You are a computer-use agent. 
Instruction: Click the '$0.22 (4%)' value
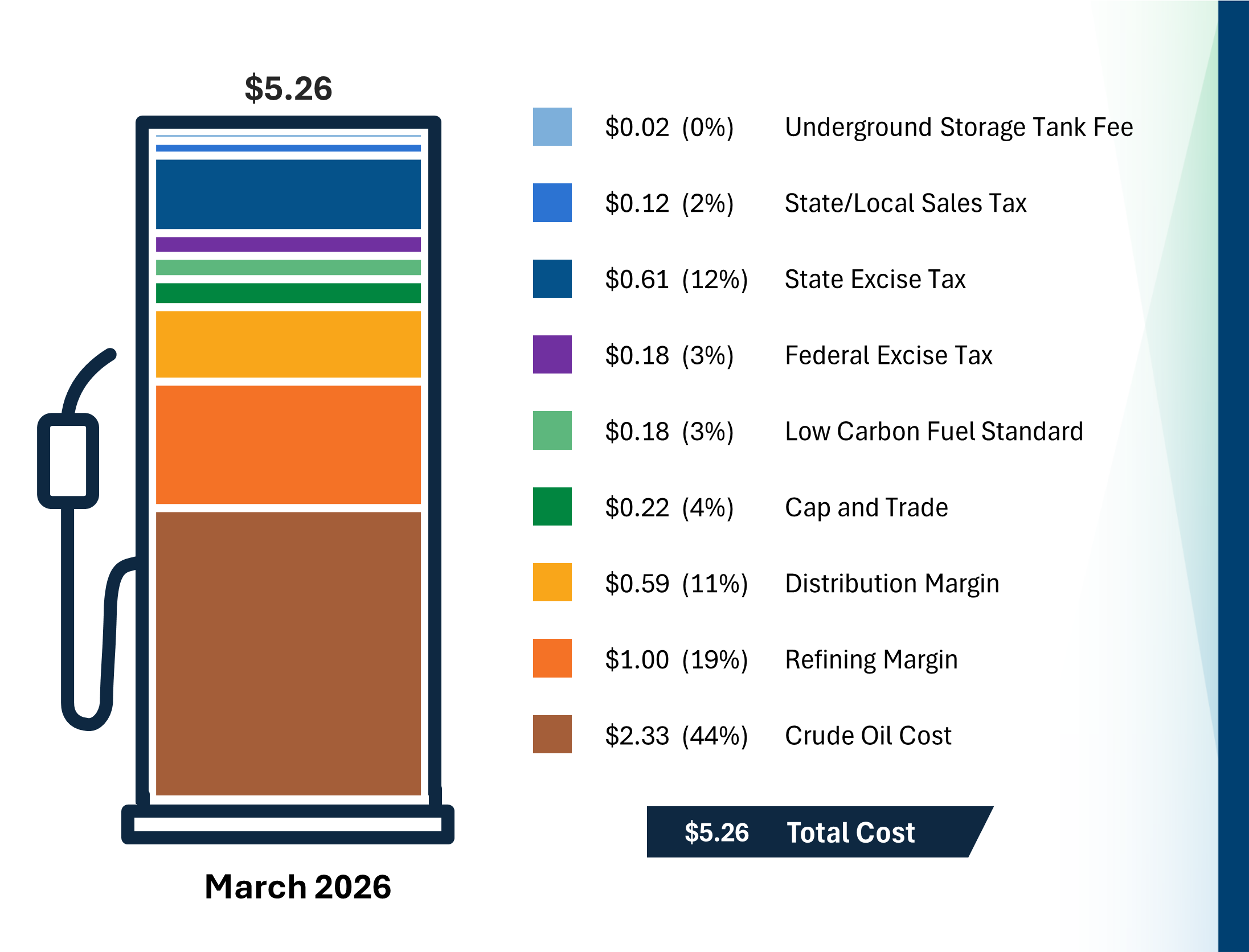(x=669, y=507)
